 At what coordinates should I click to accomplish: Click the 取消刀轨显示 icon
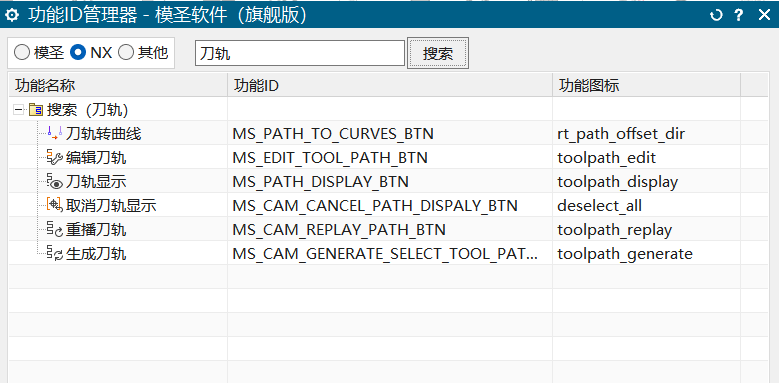[x=54, y=205]
